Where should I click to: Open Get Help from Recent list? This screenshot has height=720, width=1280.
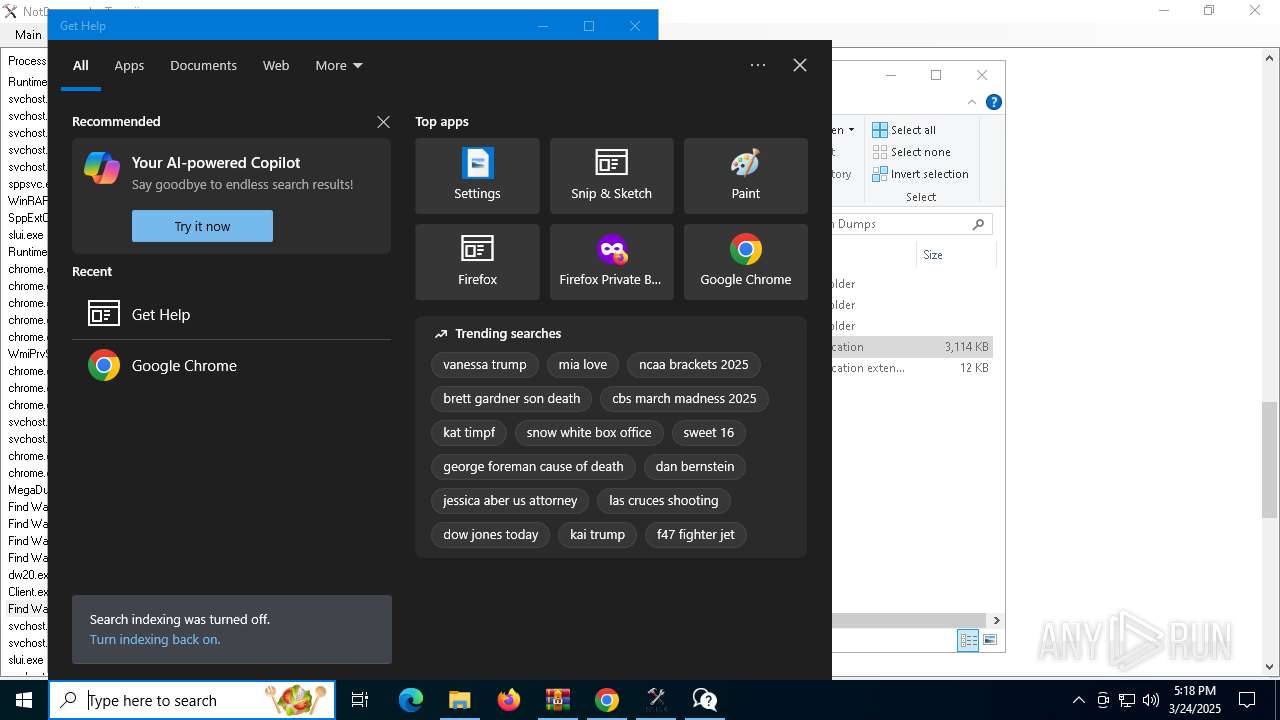(x=231, y=314)
